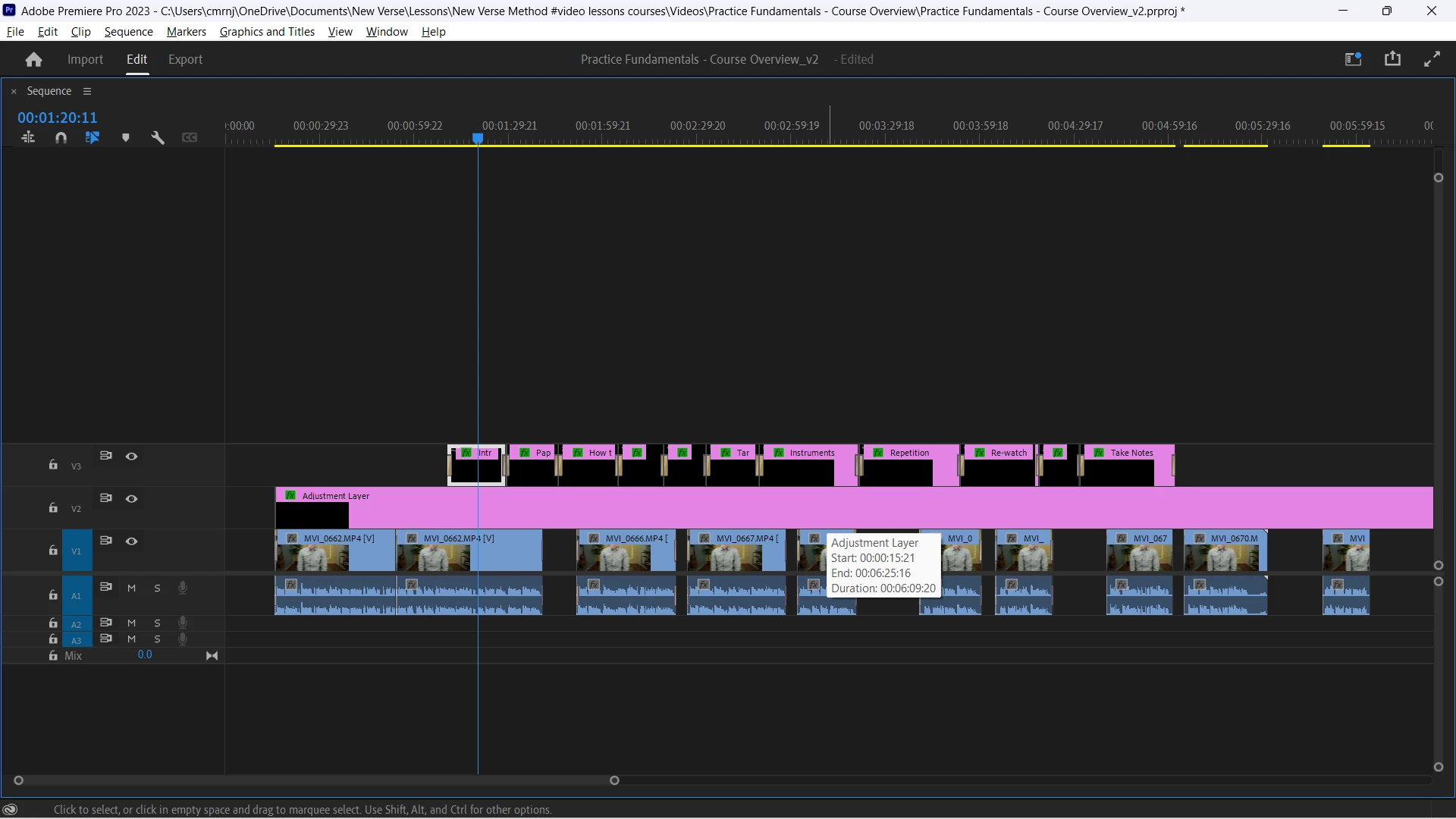This screenshot has height=819, width=1456.
Task: Open the Workspaces dropdown icon
Action: pos(1353,59)
